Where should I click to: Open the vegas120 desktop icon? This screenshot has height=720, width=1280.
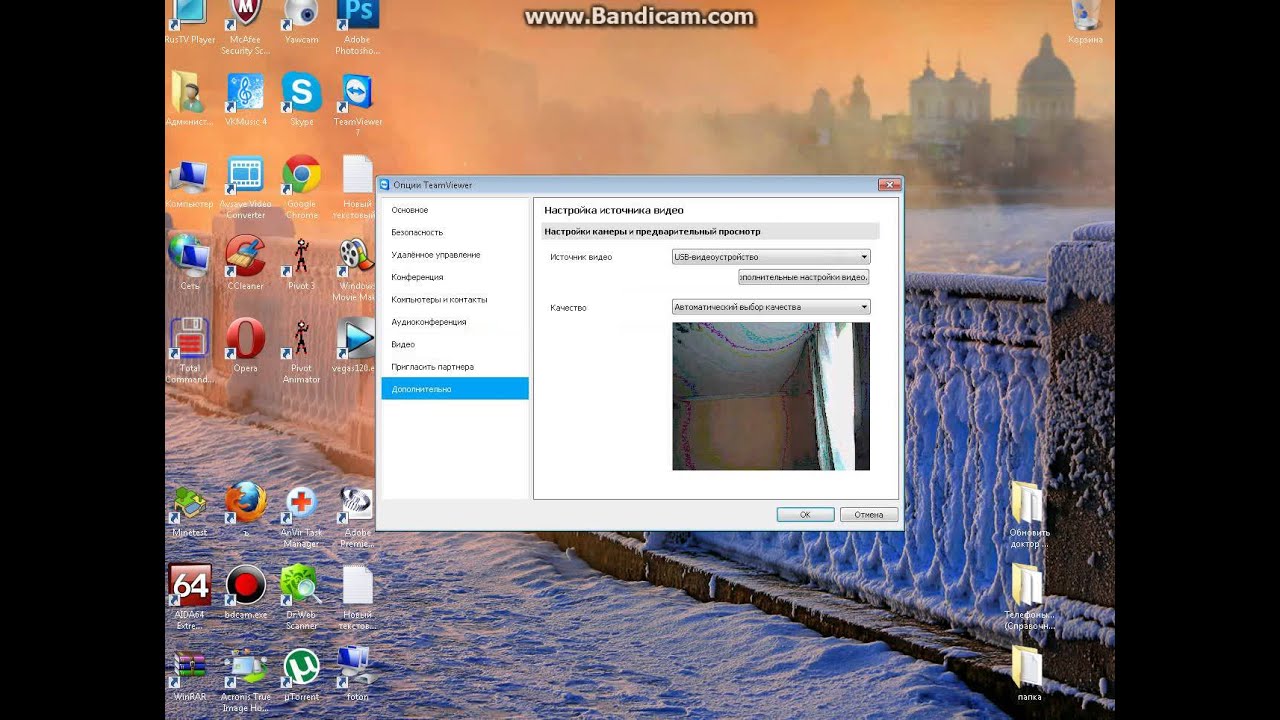click(356, 345)
